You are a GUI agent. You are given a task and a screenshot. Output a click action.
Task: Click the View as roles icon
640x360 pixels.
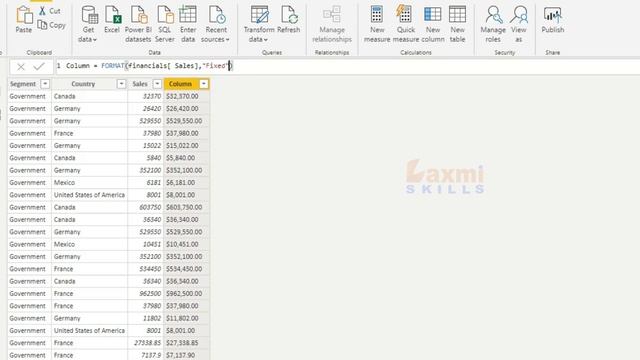[x=519, y=15]
